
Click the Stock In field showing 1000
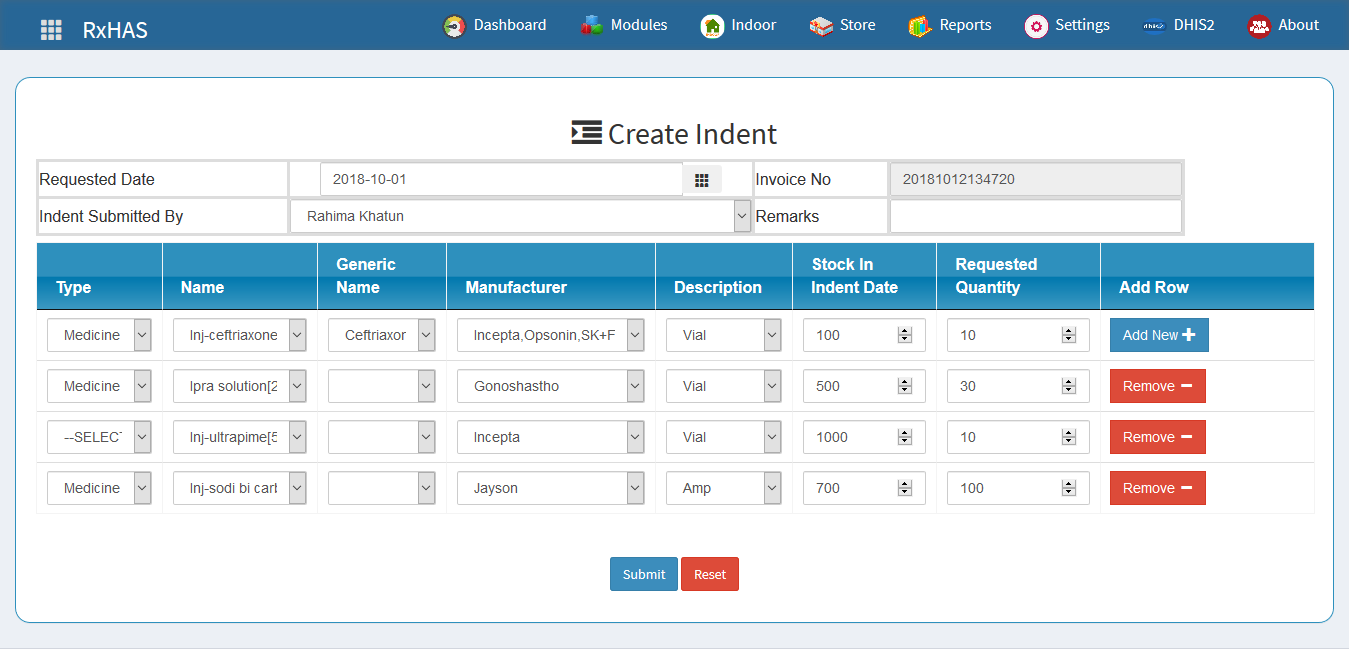click(x=864, y=437)
